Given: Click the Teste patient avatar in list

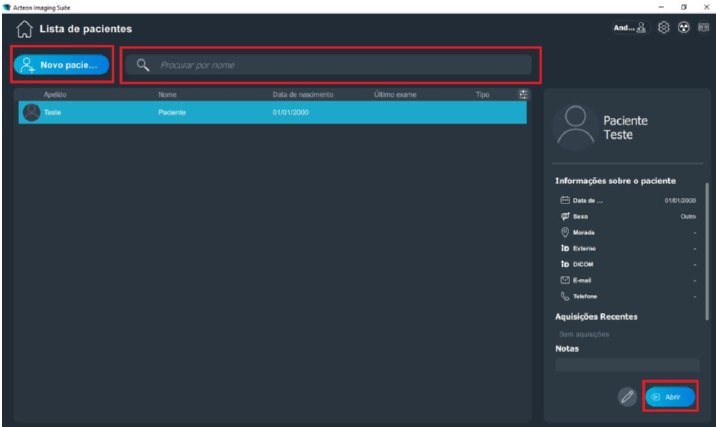Looking at the screenshot, I should (x=32, y=113).
